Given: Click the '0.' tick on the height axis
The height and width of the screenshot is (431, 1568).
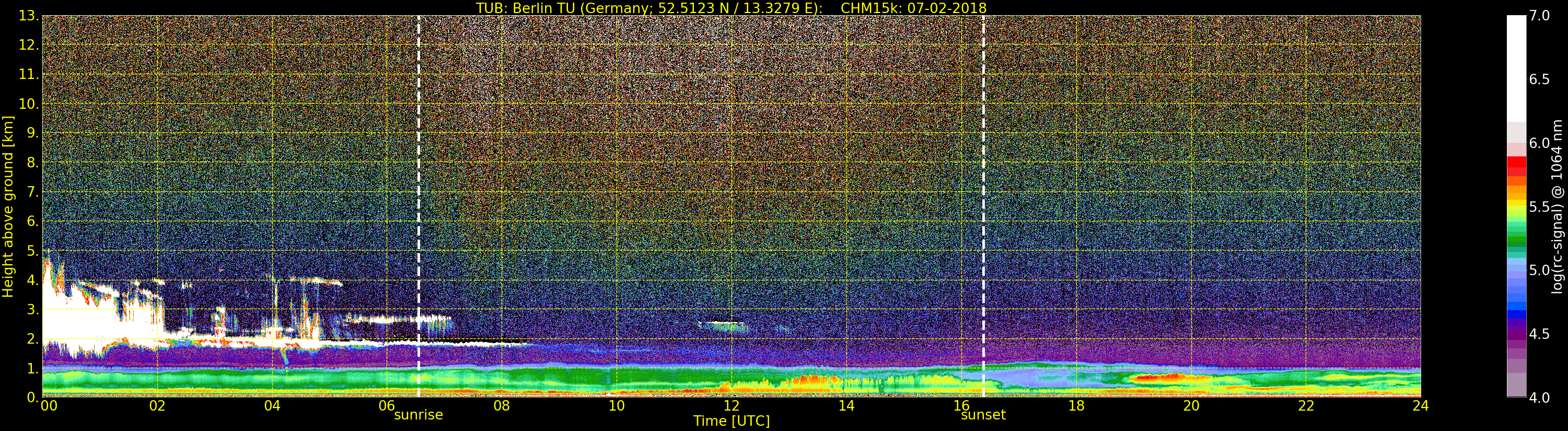Looking at the screenshot, I should click(x=33, y=398).
